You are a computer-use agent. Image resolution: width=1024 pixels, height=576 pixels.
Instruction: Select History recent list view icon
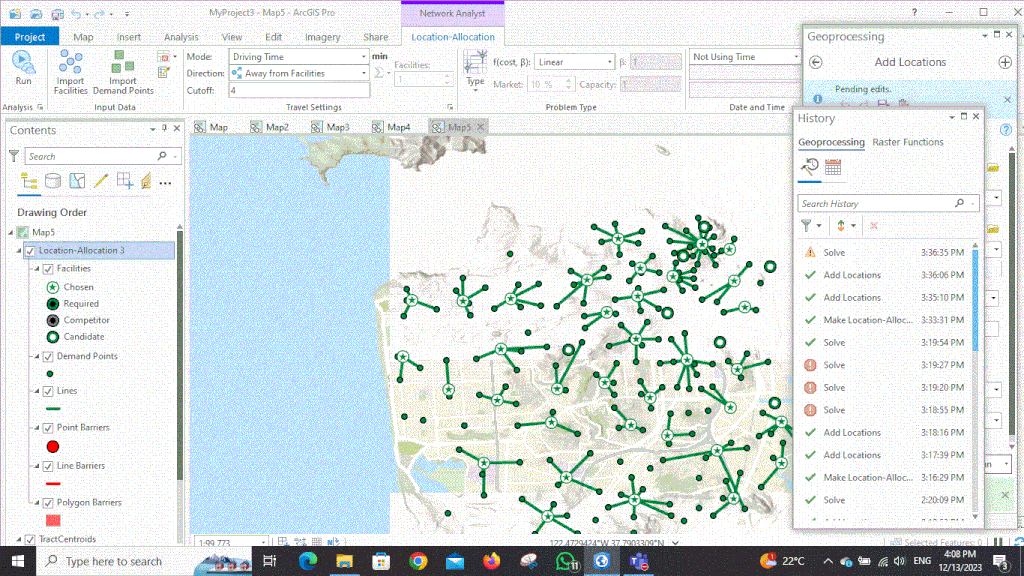(810, 167)
